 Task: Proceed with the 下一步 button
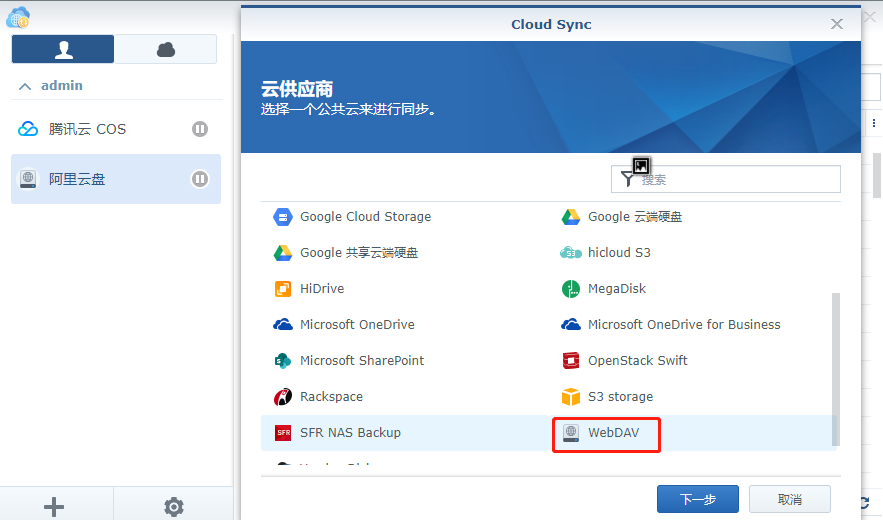pyautogui.click(x=698, y=499)
